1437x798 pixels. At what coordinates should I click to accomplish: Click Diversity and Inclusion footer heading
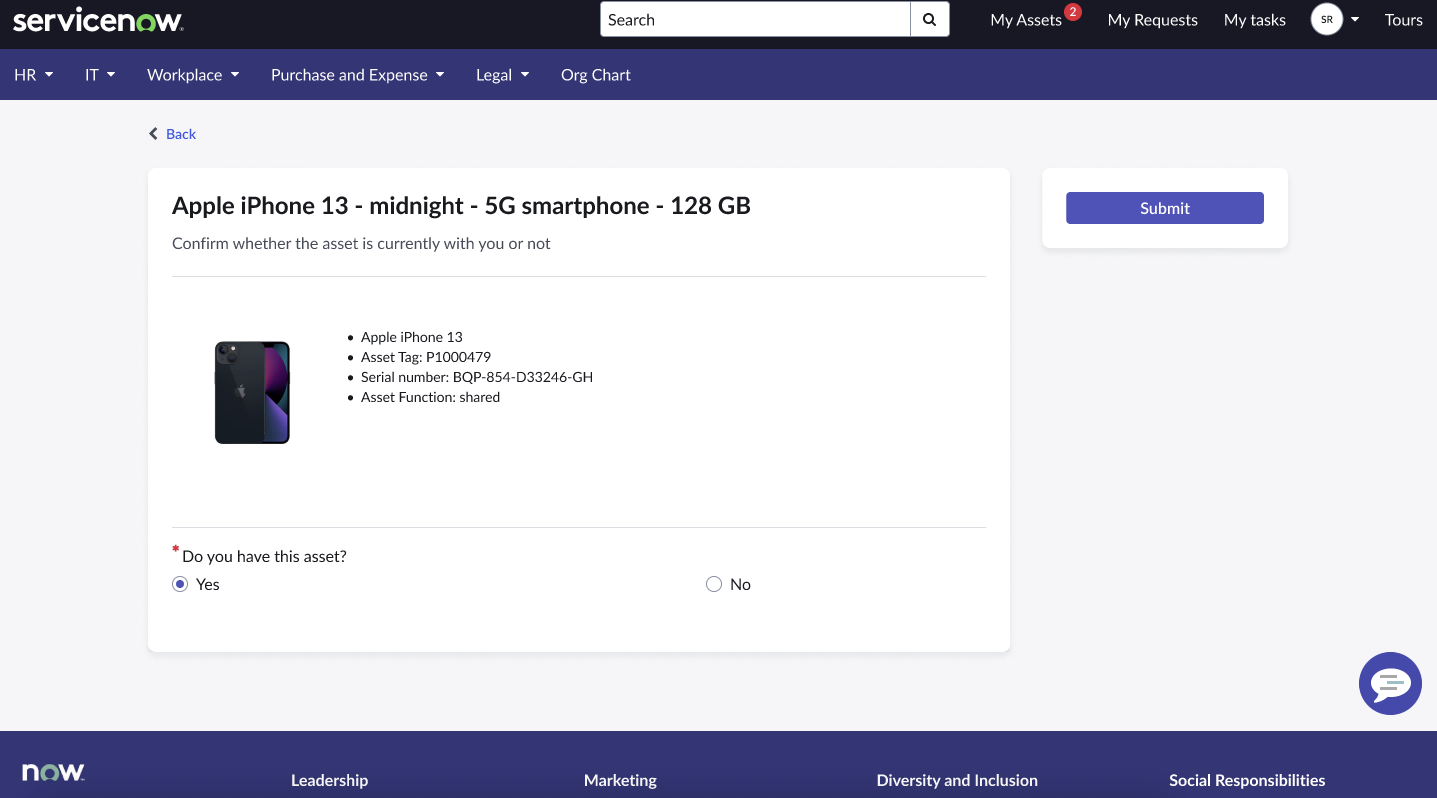click(957, 780)
